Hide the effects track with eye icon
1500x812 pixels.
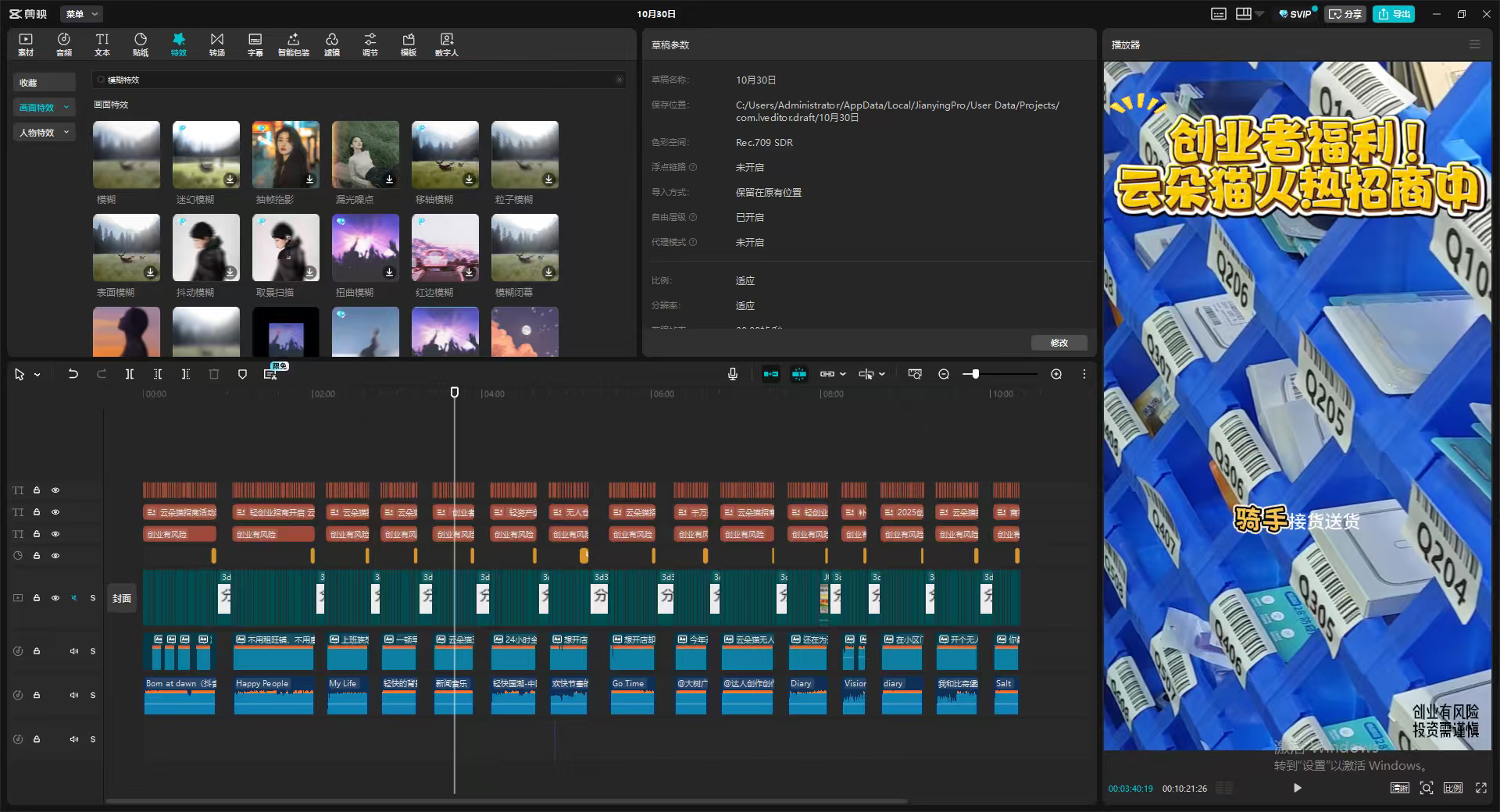[55, 556]
